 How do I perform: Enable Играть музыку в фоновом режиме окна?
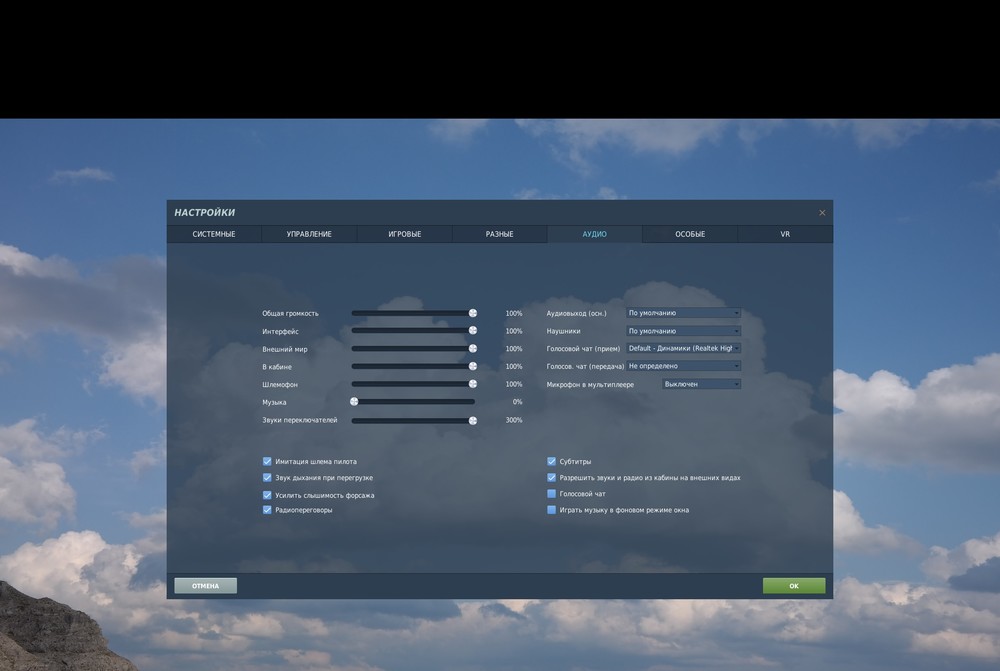tap(552, 510)
